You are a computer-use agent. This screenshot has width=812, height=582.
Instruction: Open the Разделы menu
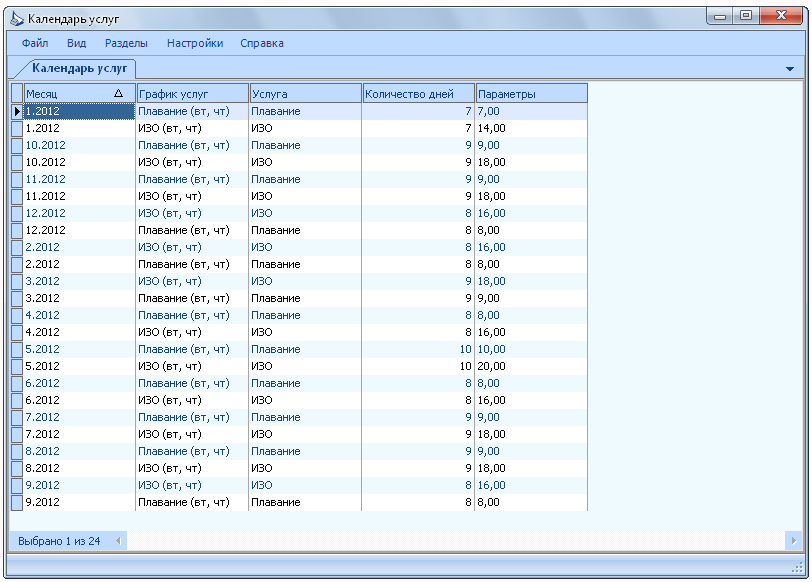pos(126,43)
